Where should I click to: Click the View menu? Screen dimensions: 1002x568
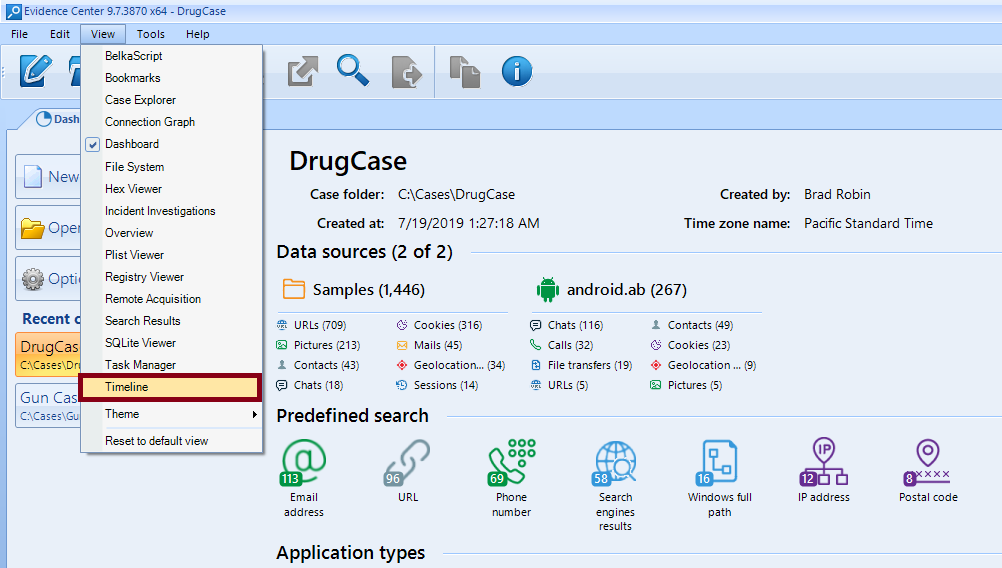[x=103, y=34]
